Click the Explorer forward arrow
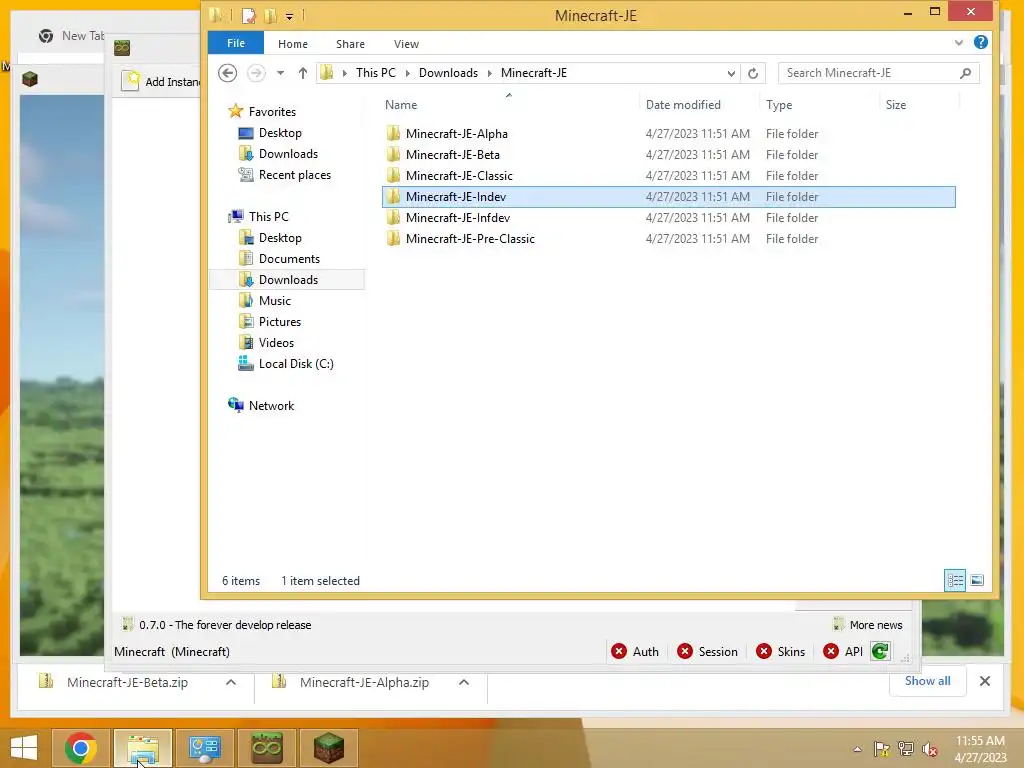Viewport: 1024px width, 768px height. (x=256, y=73)
